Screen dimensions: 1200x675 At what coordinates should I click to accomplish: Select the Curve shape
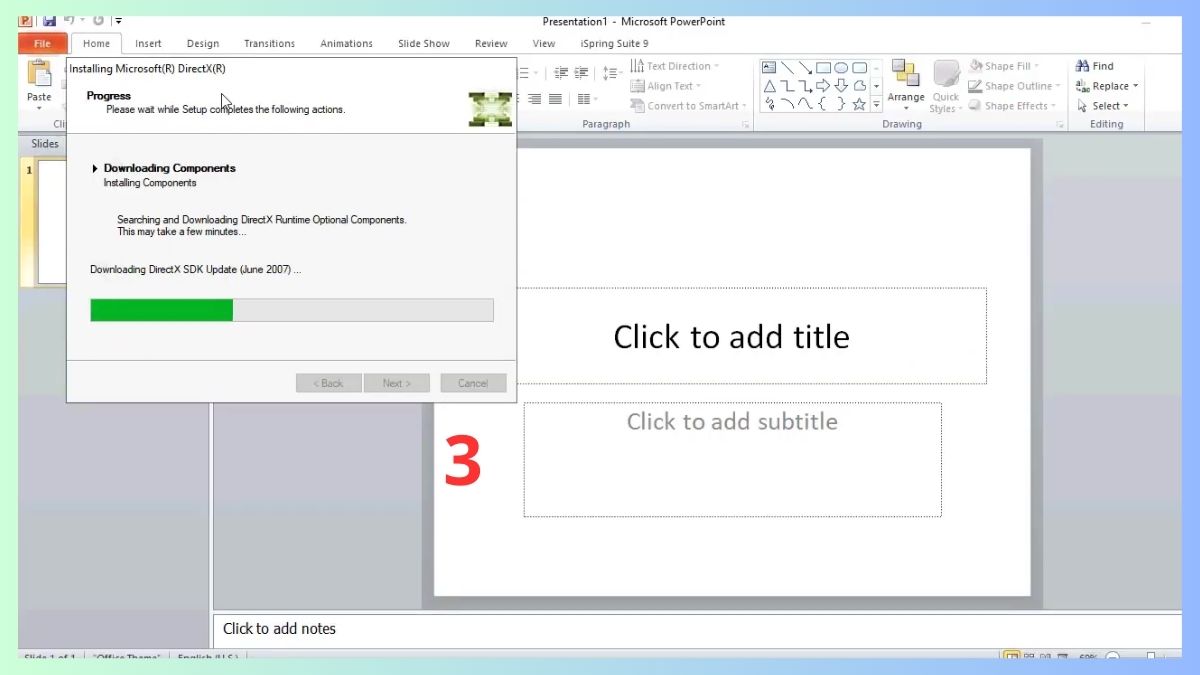point(805,103)
